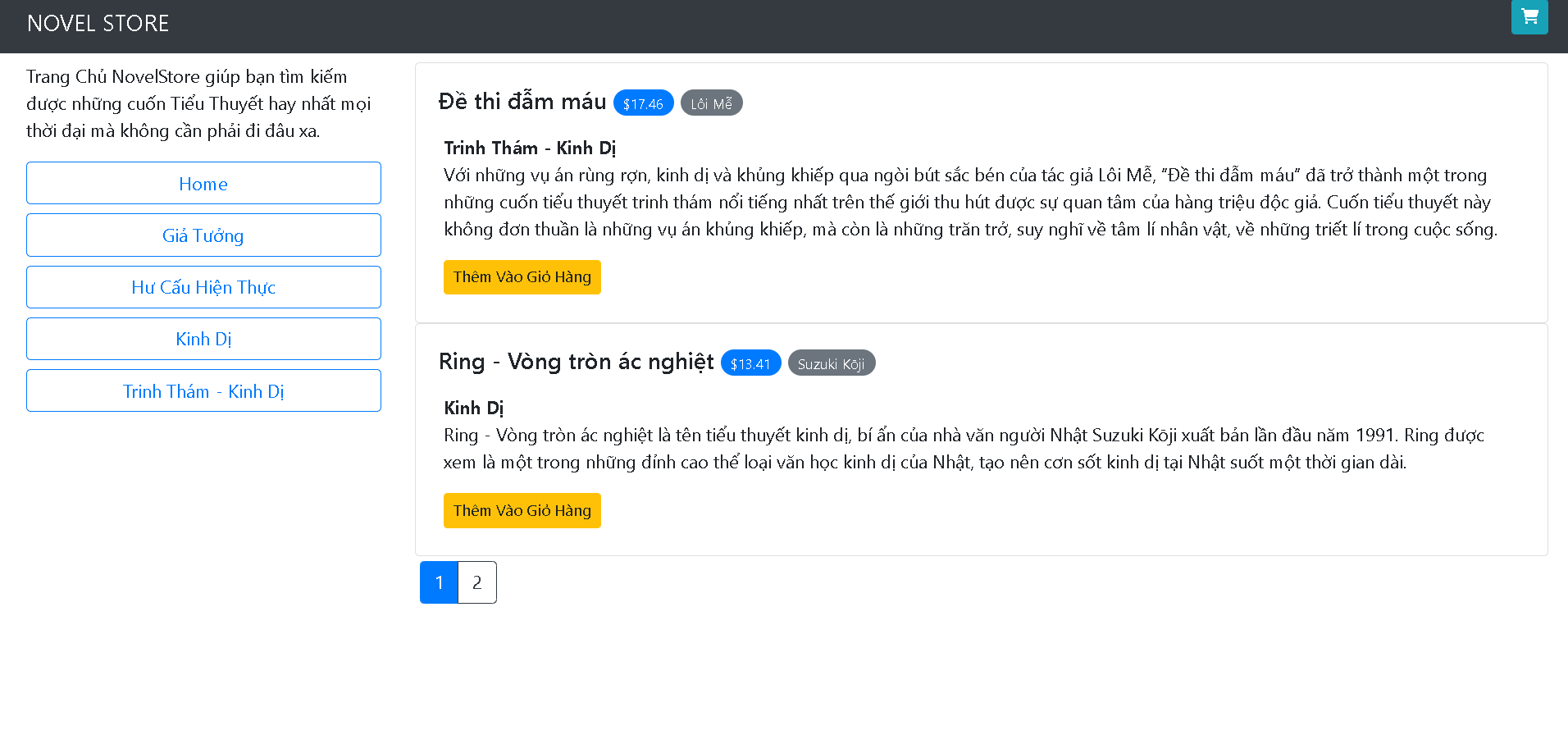Click the Trinh Thám - Kinh Dị genre label
This screenshot has height=753, width=1568.
point(529,148)
